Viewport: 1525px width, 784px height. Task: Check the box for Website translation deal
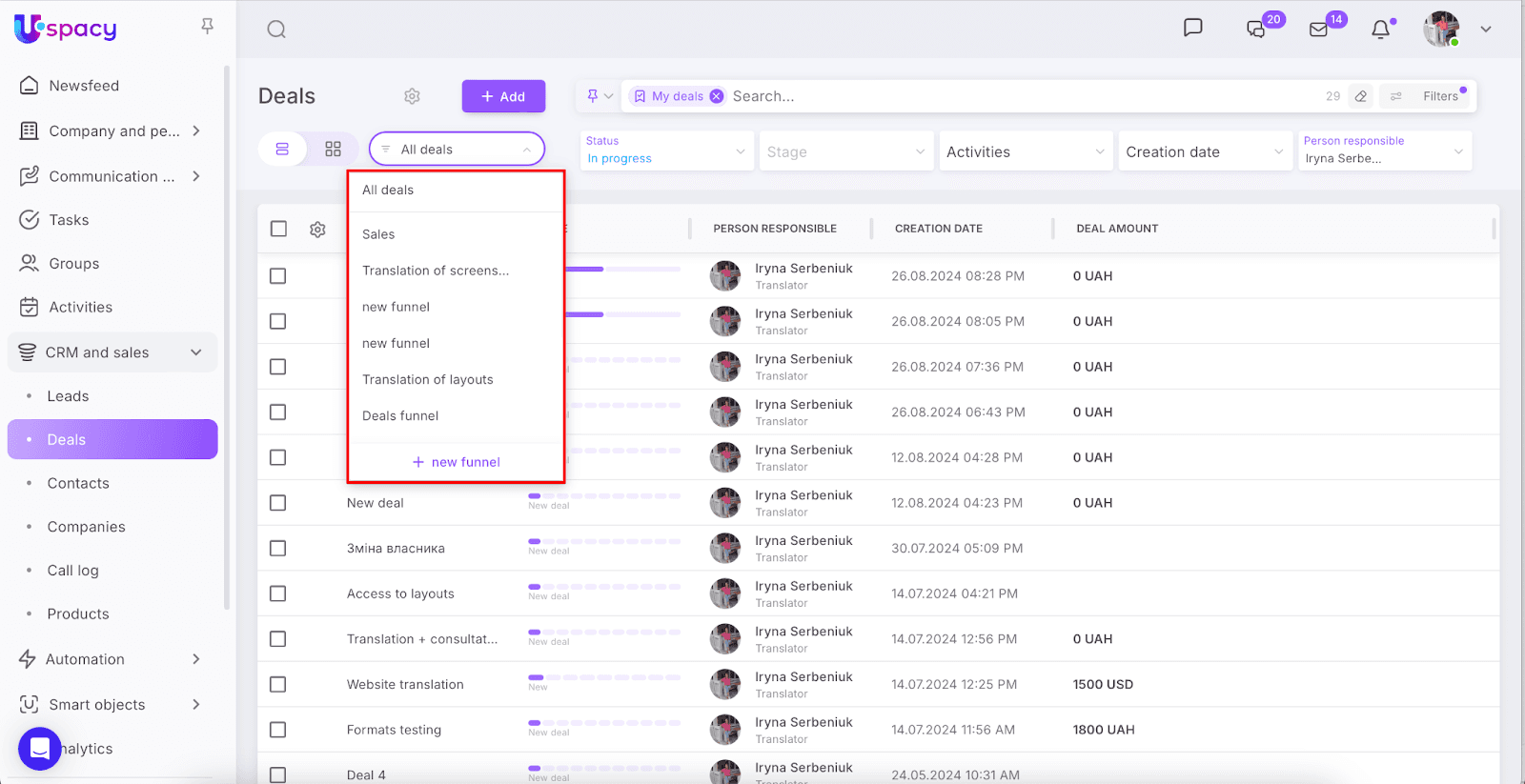click(278, 684)
